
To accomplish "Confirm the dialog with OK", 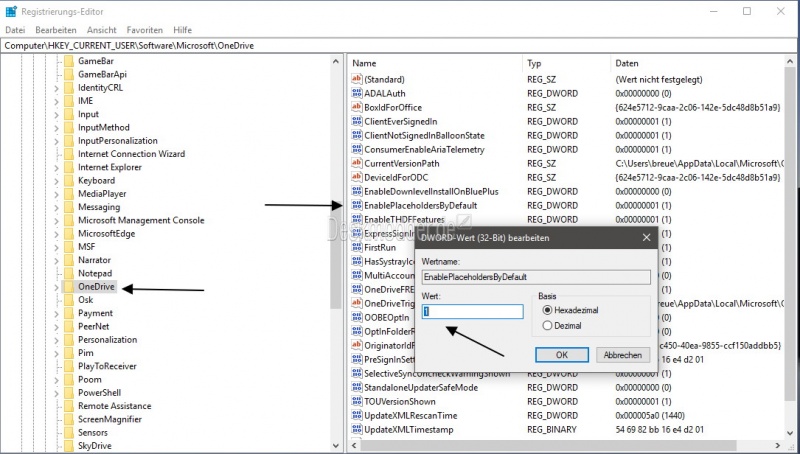I will point(561,355).
